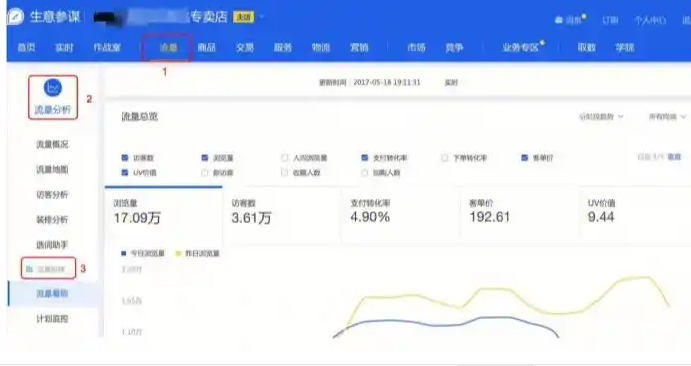
Task: Uncheck the 浏览量 checkbox
Action: coord(204,158)
